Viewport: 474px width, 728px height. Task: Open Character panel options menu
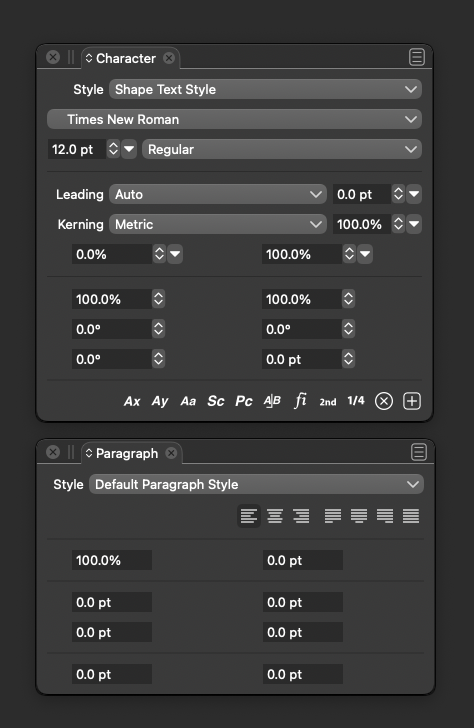(x=417, y=58)
